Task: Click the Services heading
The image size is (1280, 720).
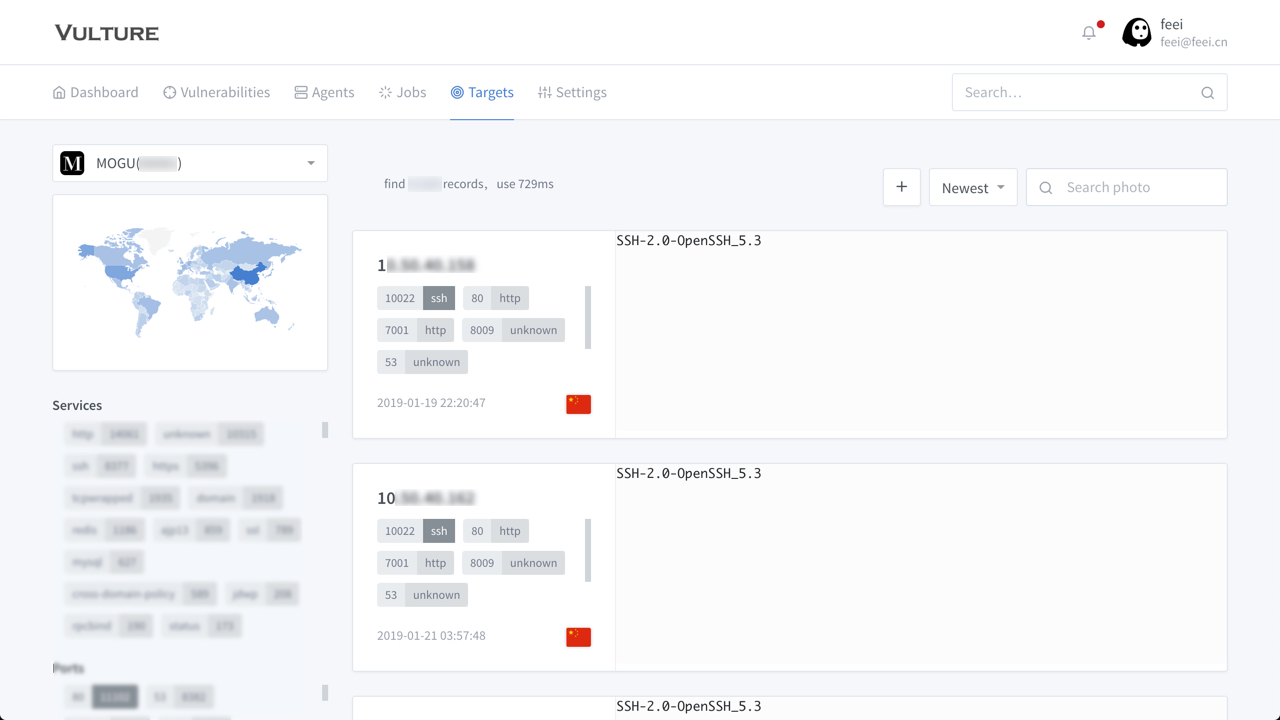Action: pyautogui.click(x=77, y=405)
